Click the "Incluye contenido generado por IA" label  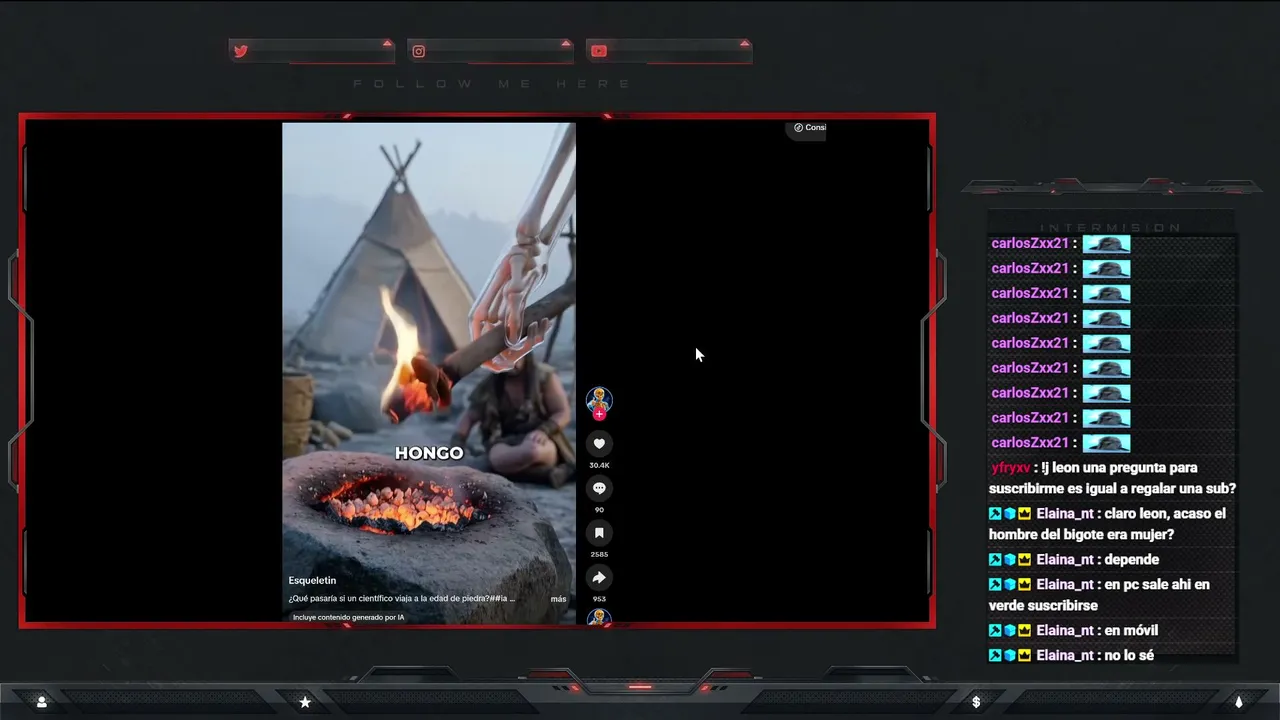pyautogui.click(x=348, y=617)
